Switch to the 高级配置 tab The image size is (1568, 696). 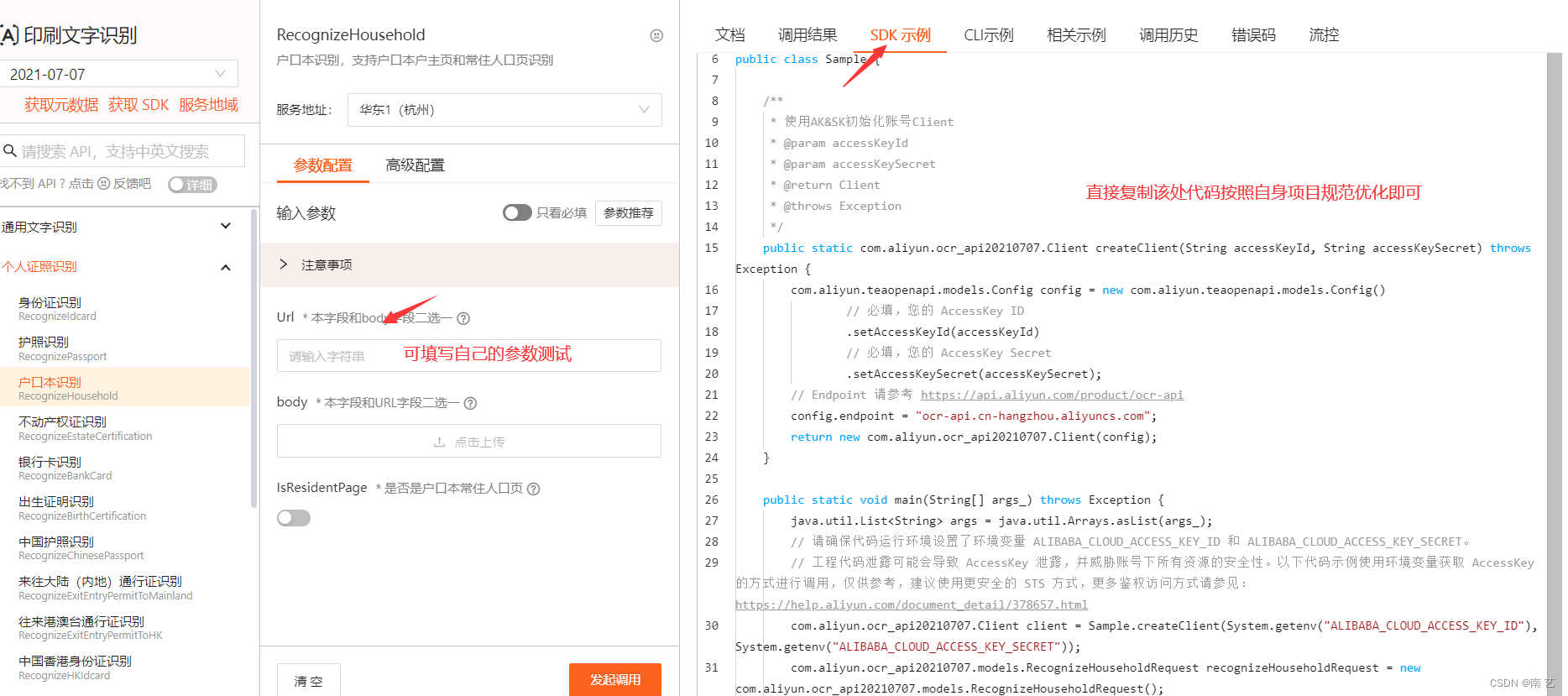pyautogui.click(x=415, y=165)
